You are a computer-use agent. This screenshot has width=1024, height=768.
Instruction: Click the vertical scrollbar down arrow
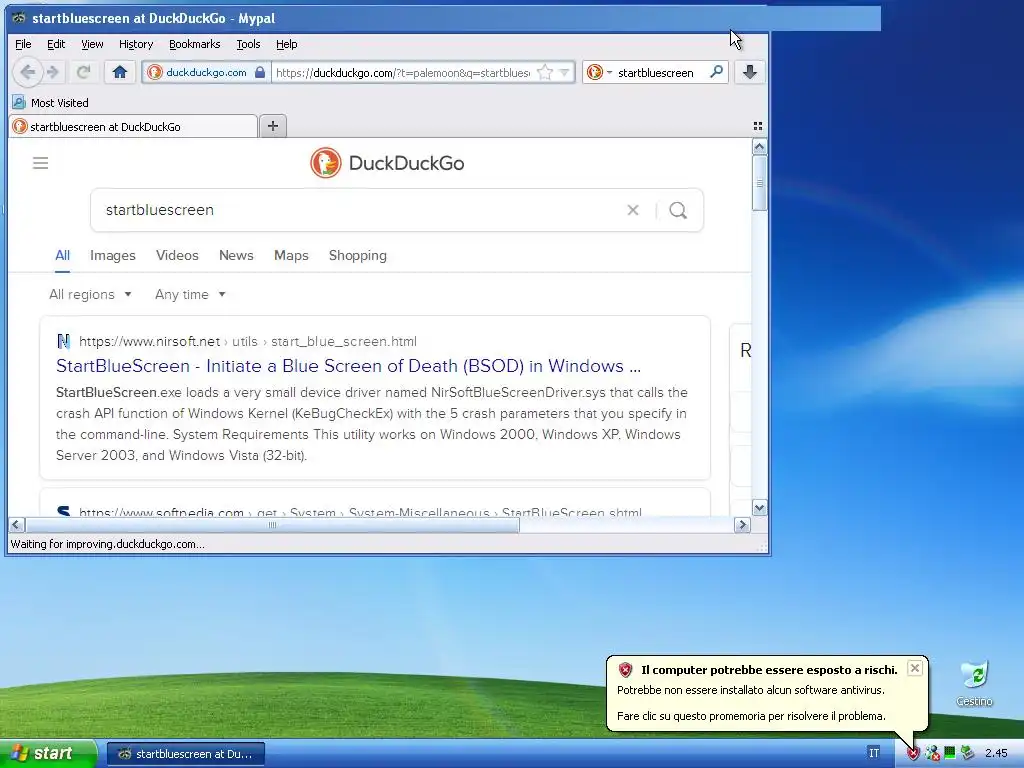(x=759, y=507)
